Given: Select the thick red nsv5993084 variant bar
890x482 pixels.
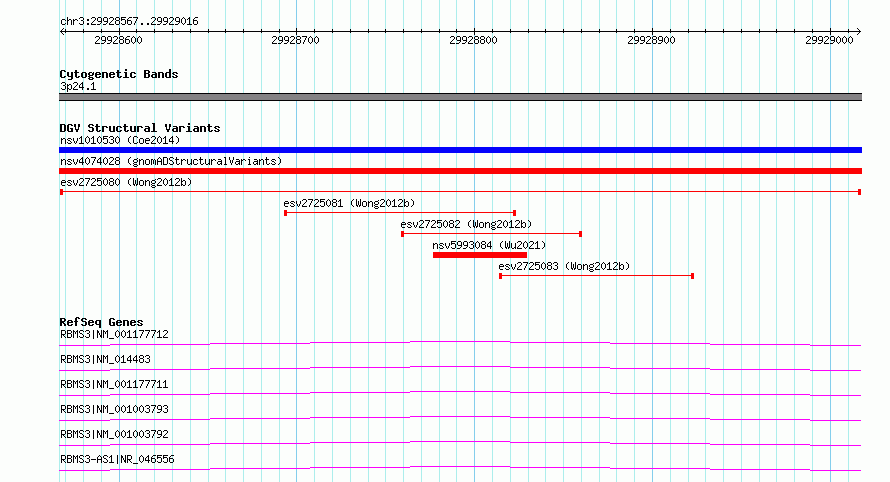Looking at the screenshot, I should [x=480, y=255].
